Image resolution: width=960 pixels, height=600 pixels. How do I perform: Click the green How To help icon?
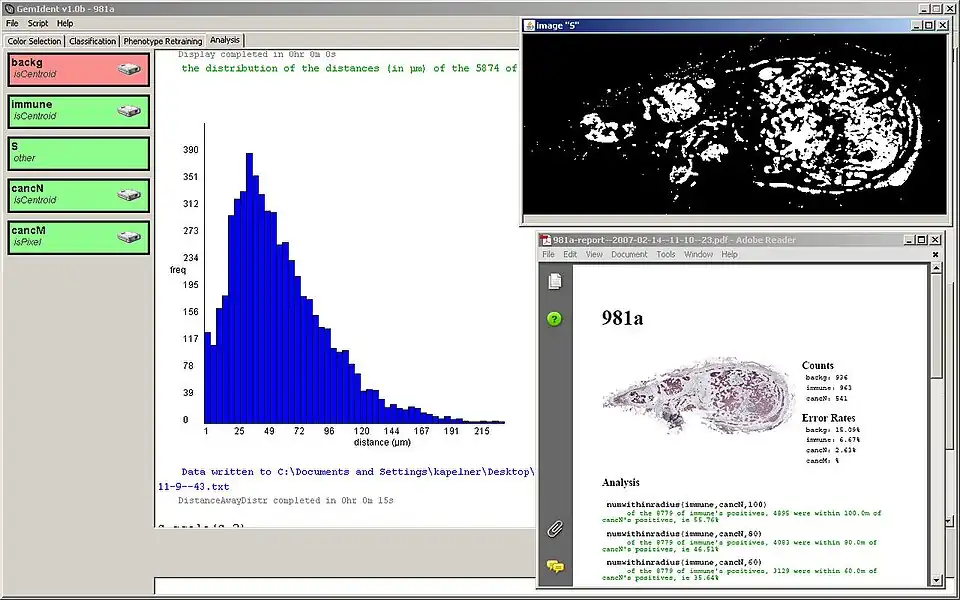[553, 319]
